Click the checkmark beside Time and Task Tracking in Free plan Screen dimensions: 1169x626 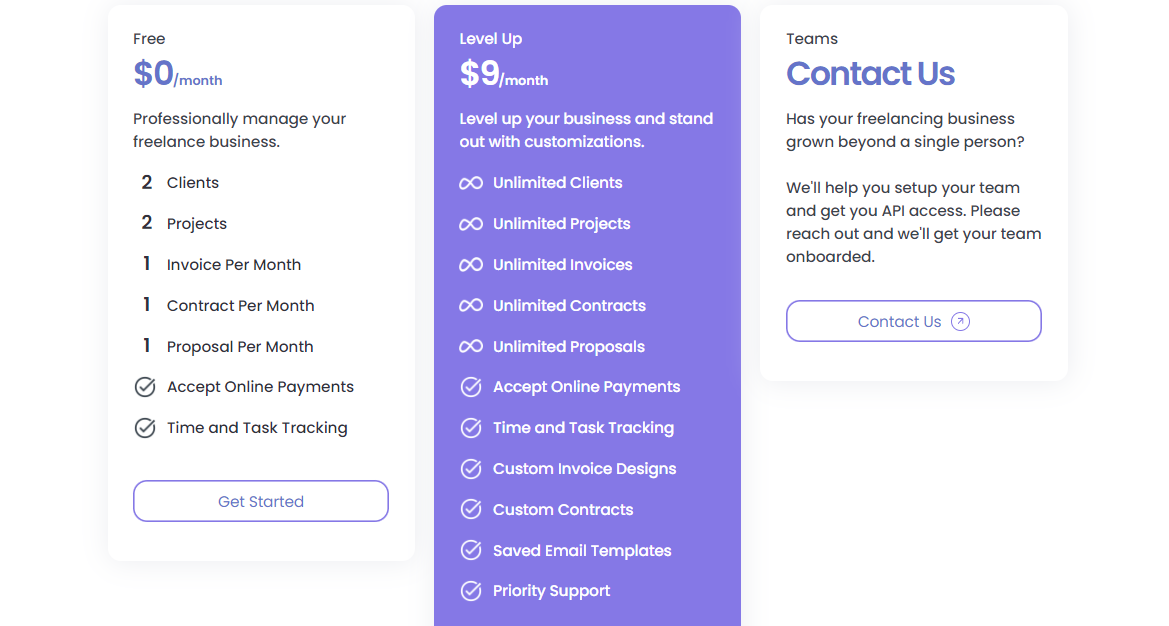pos(145,427)
